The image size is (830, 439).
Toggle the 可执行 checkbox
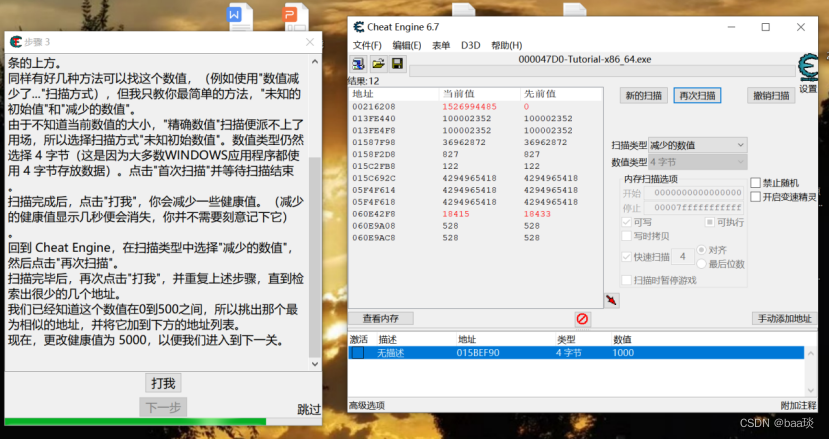tap(710, 222)
